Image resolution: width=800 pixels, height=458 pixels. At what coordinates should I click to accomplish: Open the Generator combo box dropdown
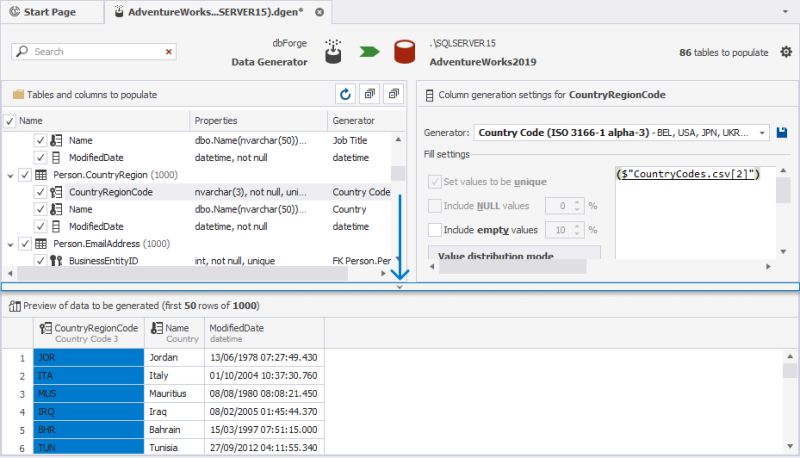(x=762, y=133)
